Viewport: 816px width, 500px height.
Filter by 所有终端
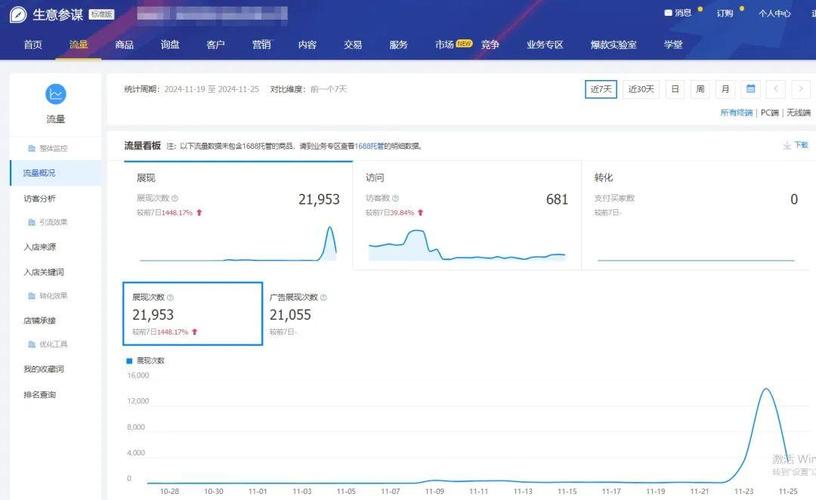click(x=736, y=112)
